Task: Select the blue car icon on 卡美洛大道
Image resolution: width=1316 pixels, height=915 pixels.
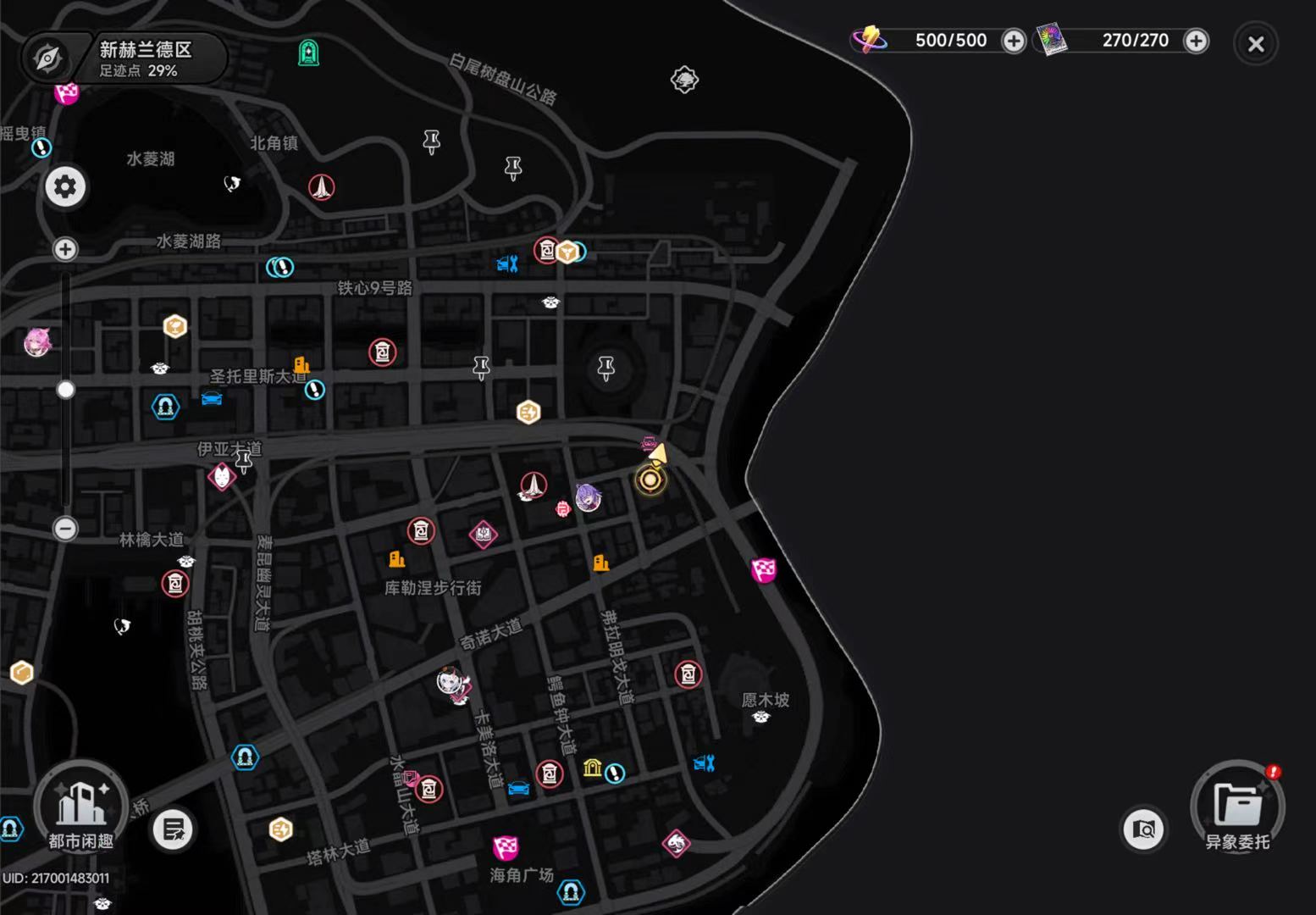Action: pos(518,789)
